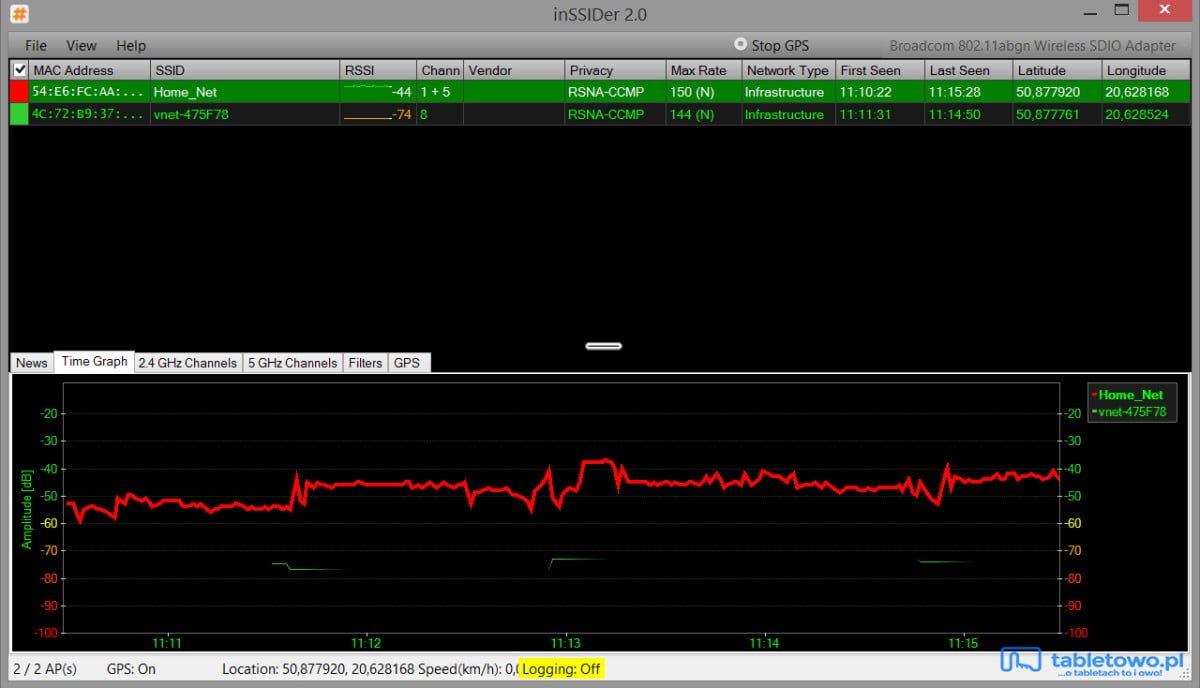This screenshot has width=1200, height=688.
Task: Sort by the Privacy column header
Action: point(616,70)
